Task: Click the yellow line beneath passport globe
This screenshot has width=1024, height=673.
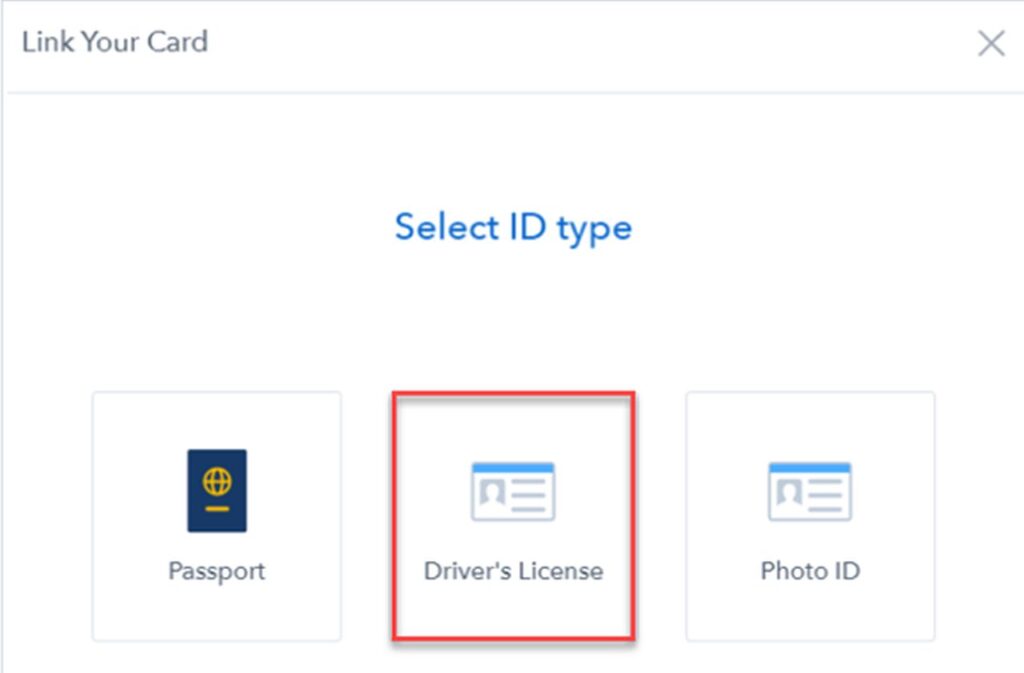Action: point(217,509)
